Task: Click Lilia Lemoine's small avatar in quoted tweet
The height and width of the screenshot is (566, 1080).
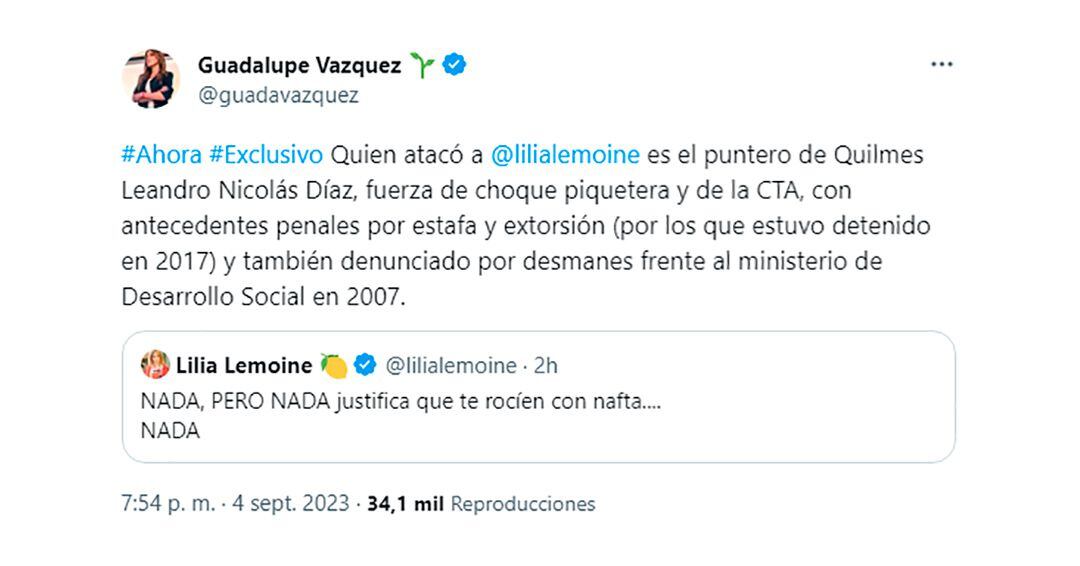Action: pos(156,366)
